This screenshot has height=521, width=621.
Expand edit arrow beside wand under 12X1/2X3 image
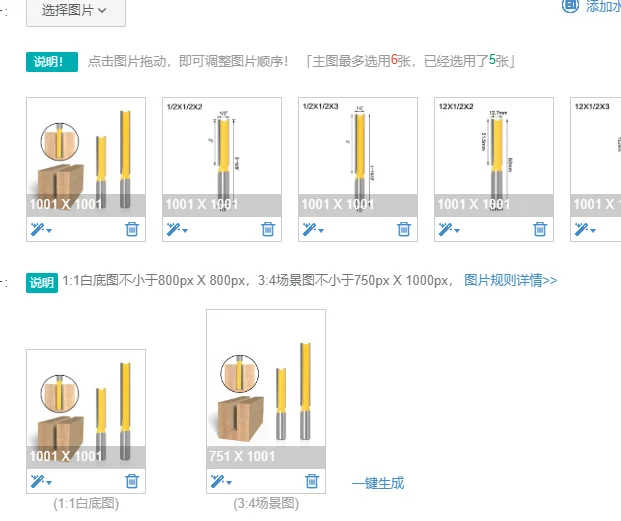point(593,230)
